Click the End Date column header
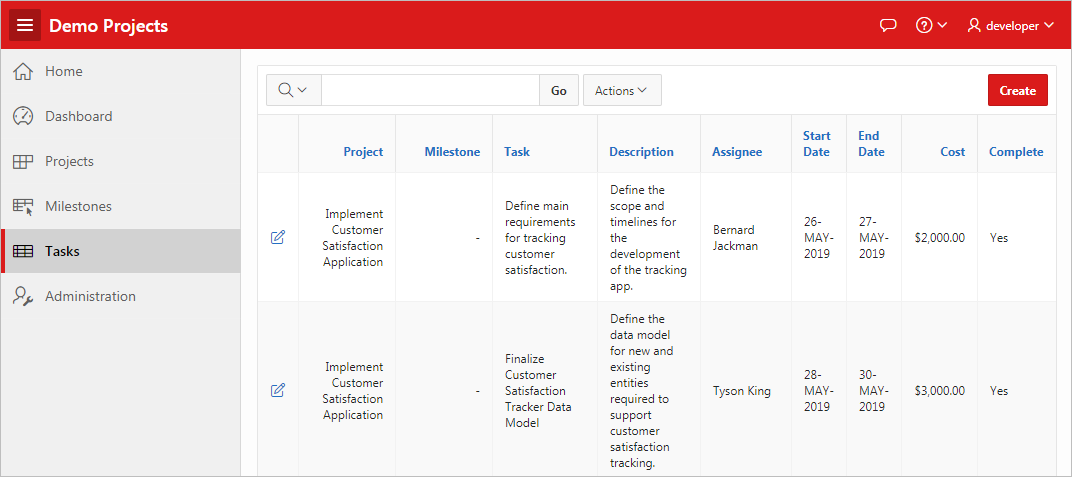1072x477 pixels. pyautogui.click(x=872, y=144)
